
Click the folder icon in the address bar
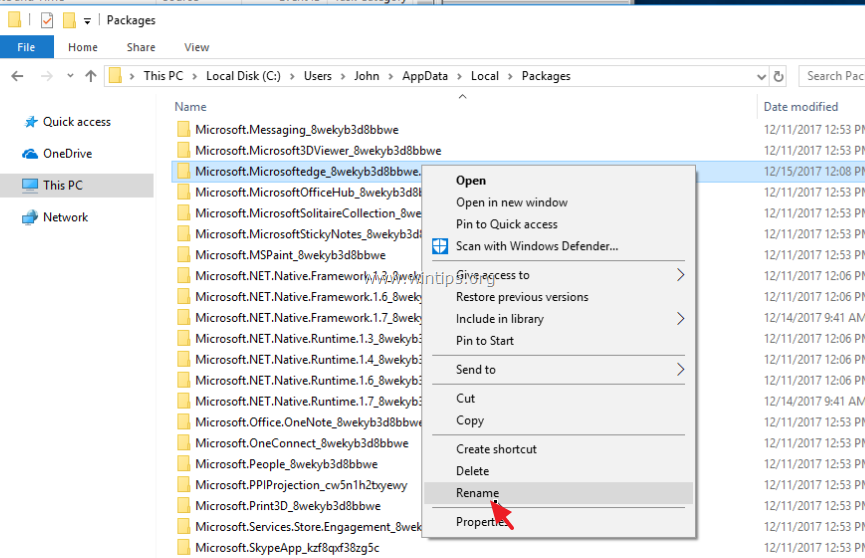coord(115,76)
